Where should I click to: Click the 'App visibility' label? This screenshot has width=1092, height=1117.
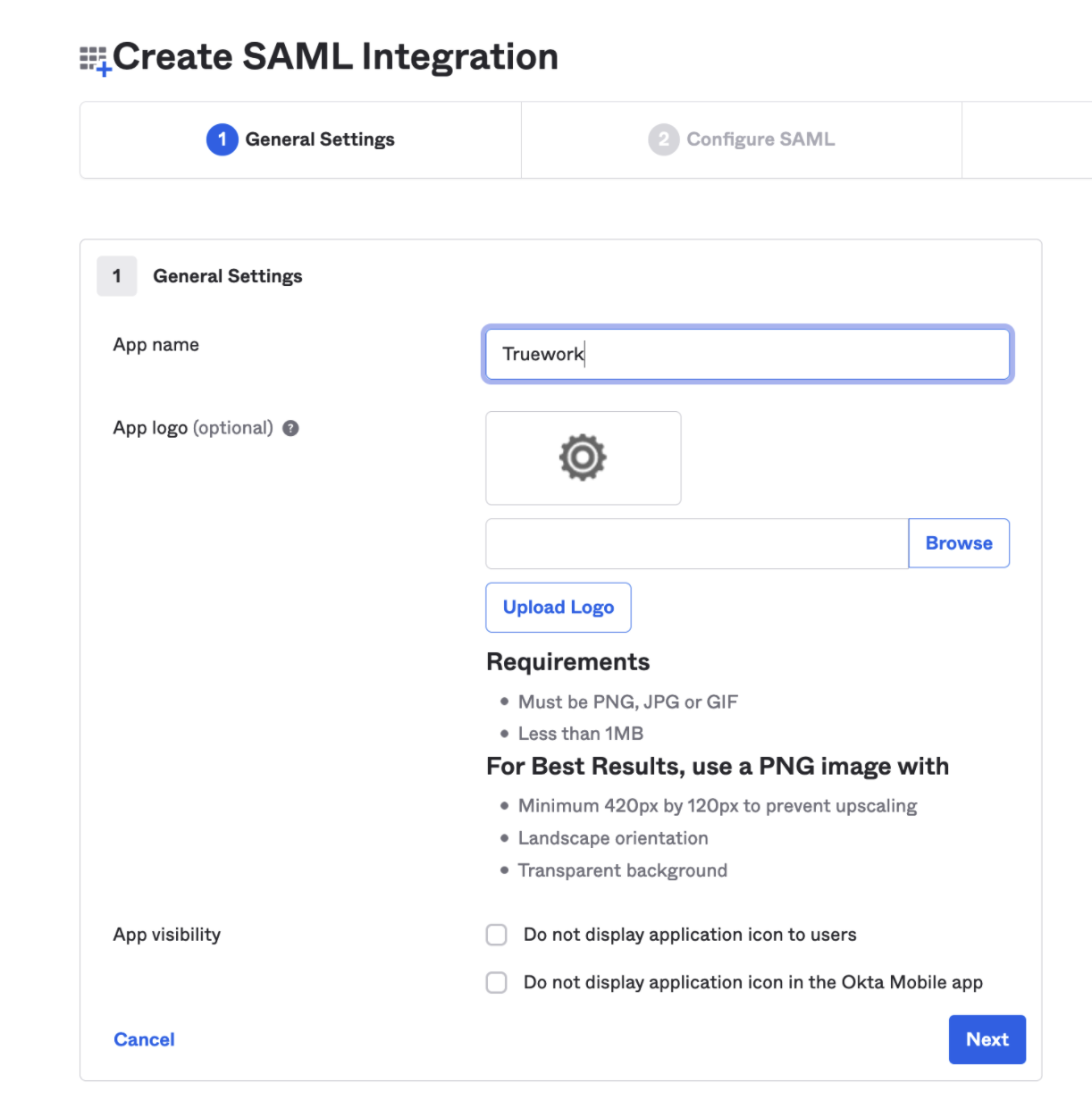[167, 935]
